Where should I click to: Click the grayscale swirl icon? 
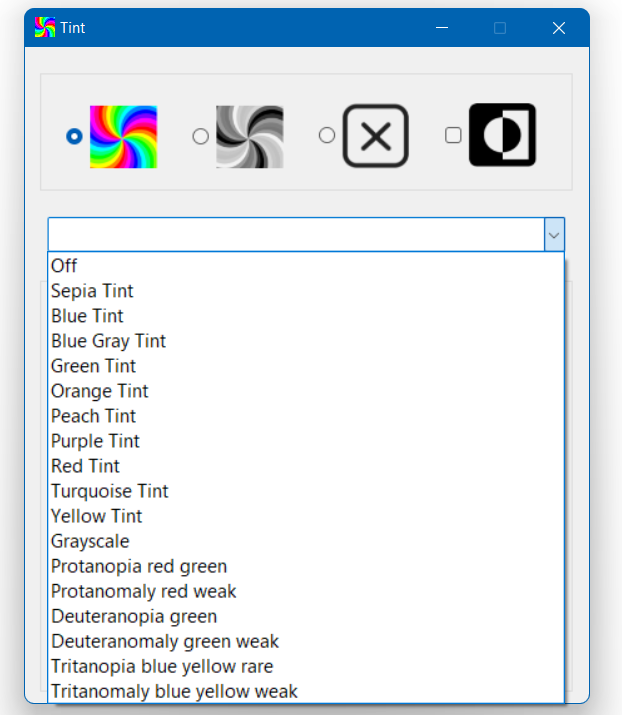[x=249, y=136]
